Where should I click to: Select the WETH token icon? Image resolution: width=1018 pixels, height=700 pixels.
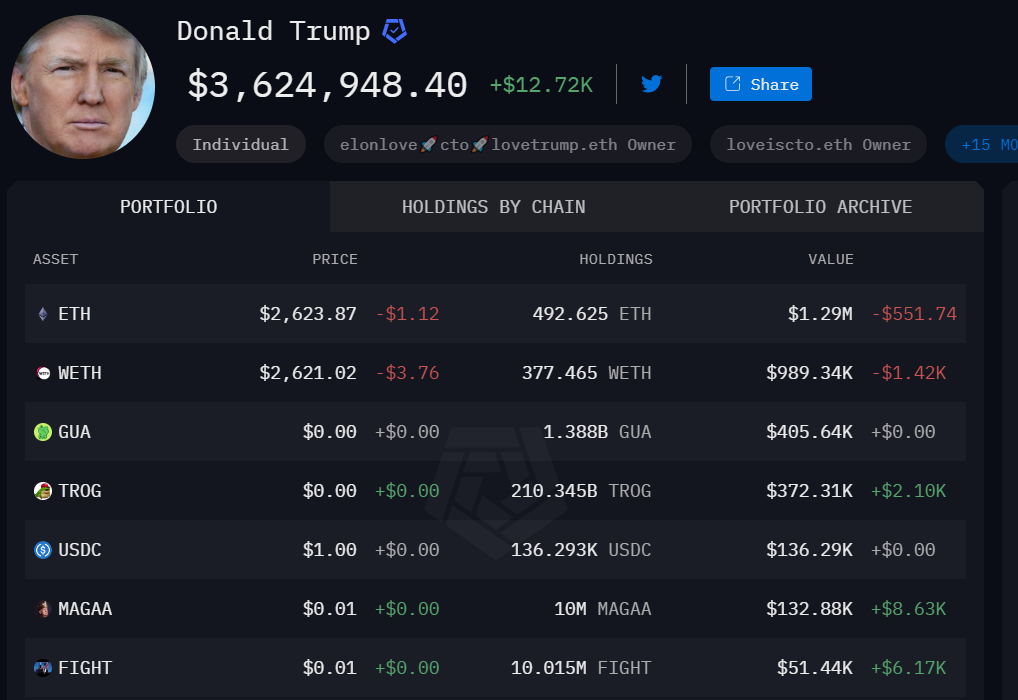point(42,372)
